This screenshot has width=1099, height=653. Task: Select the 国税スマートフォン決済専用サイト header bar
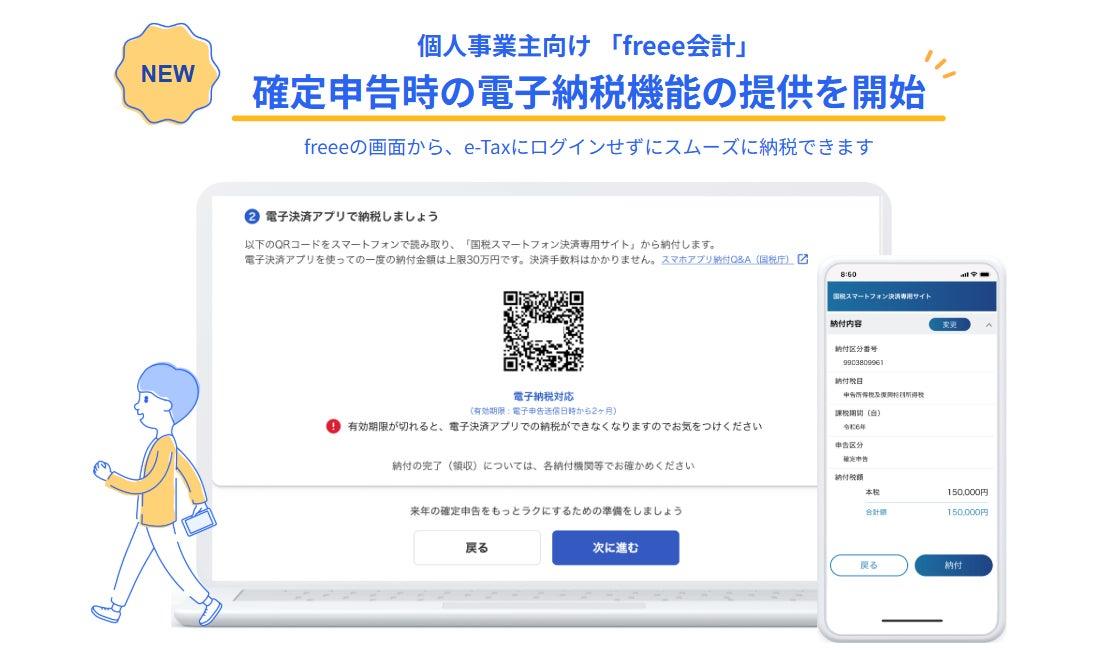[x=911, y=296]
